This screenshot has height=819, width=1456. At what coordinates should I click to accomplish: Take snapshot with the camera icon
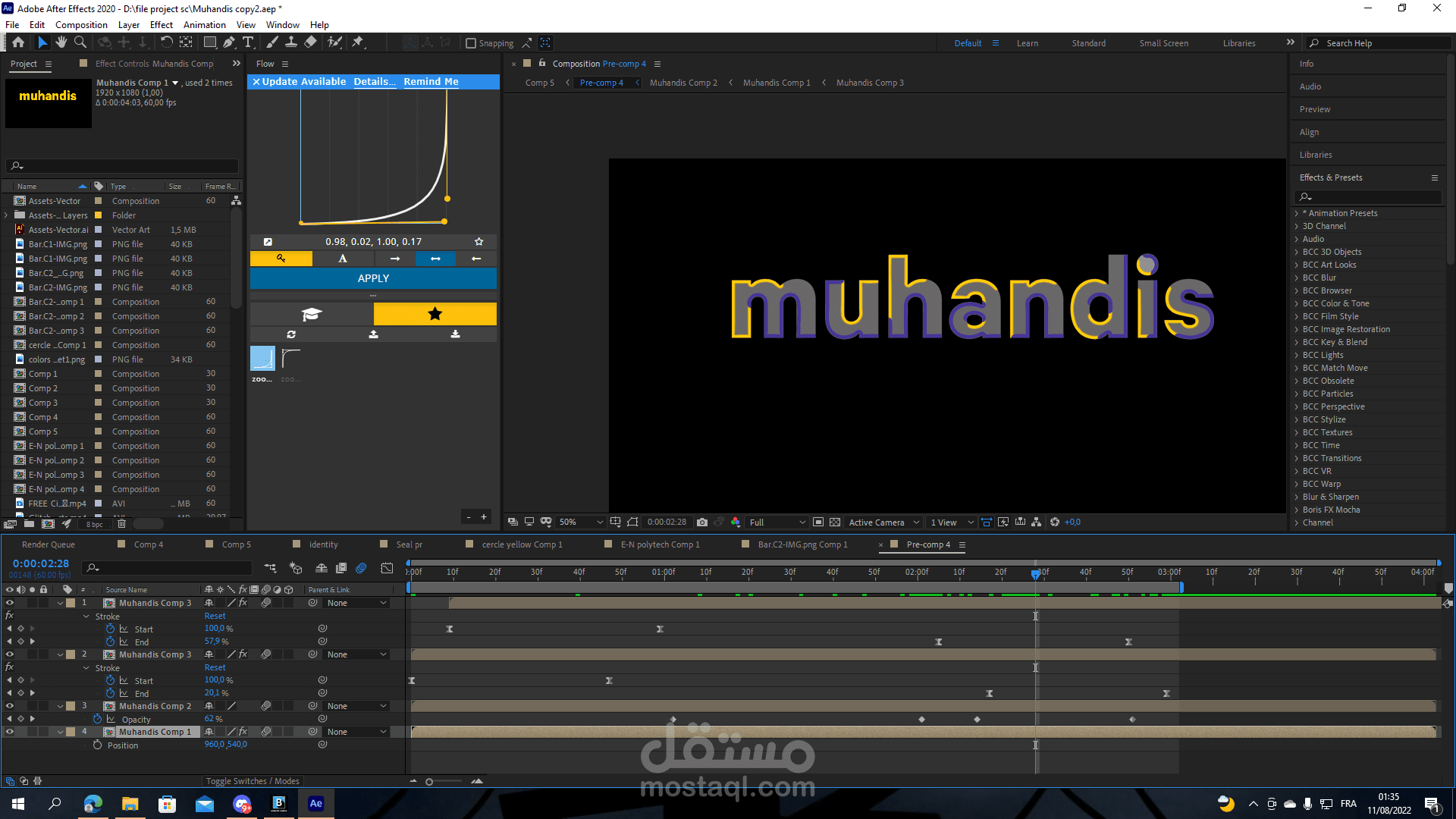[x=702, y=522]
